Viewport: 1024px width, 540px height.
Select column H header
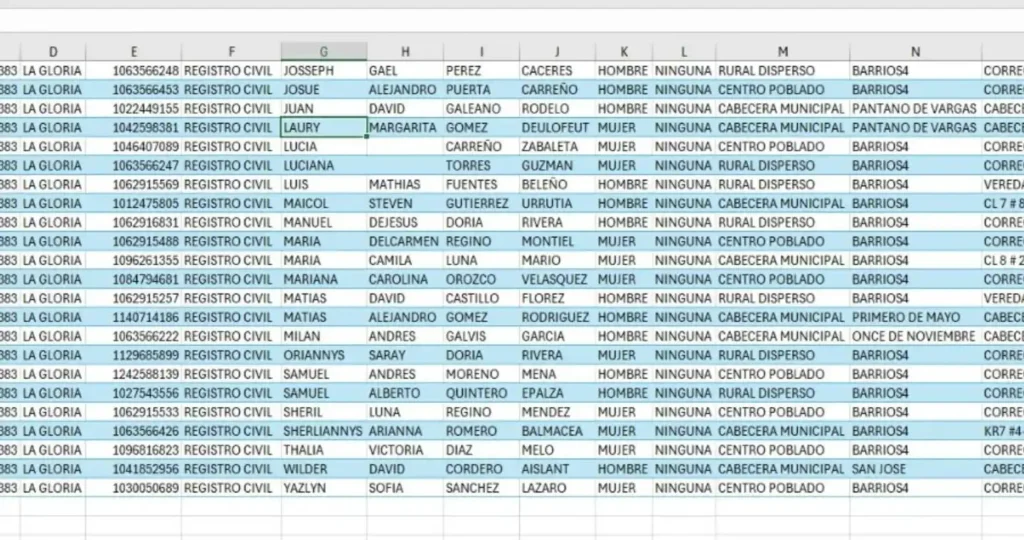coord(405,52)
